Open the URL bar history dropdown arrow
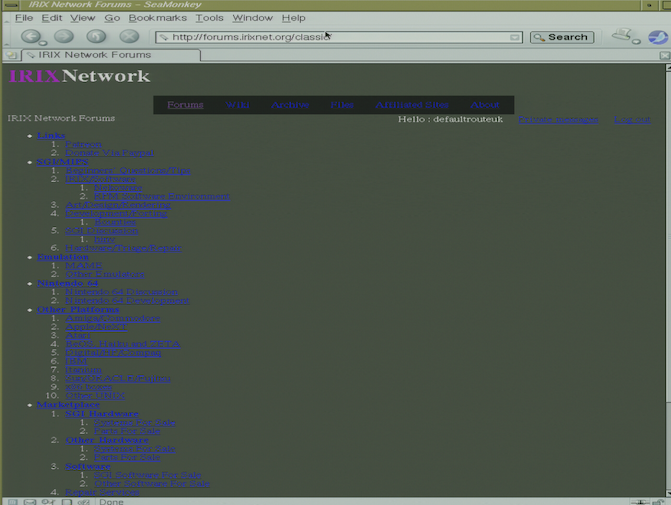 coord(515,38)
